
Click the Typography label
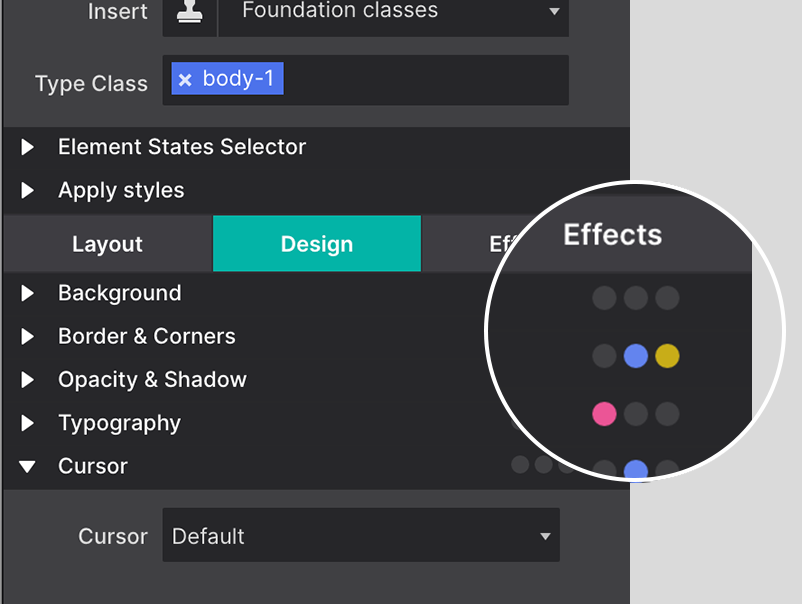[x=119, y=423]
